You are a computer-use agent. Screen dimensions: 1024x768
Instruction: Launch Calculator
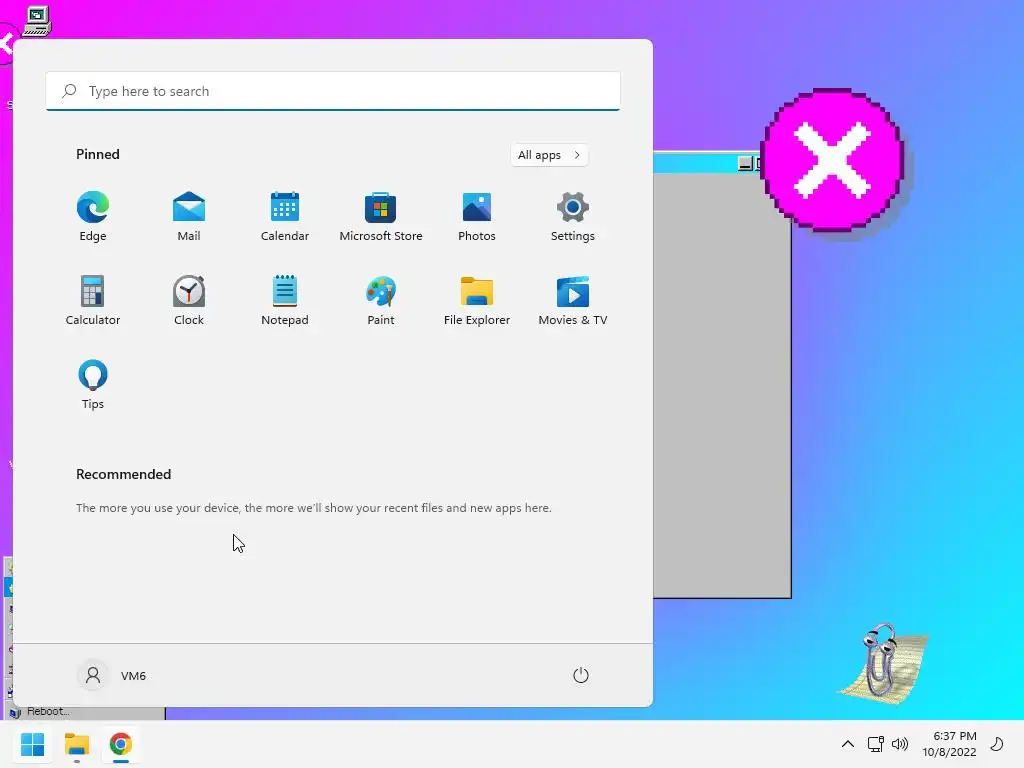(x=93, y=300)
